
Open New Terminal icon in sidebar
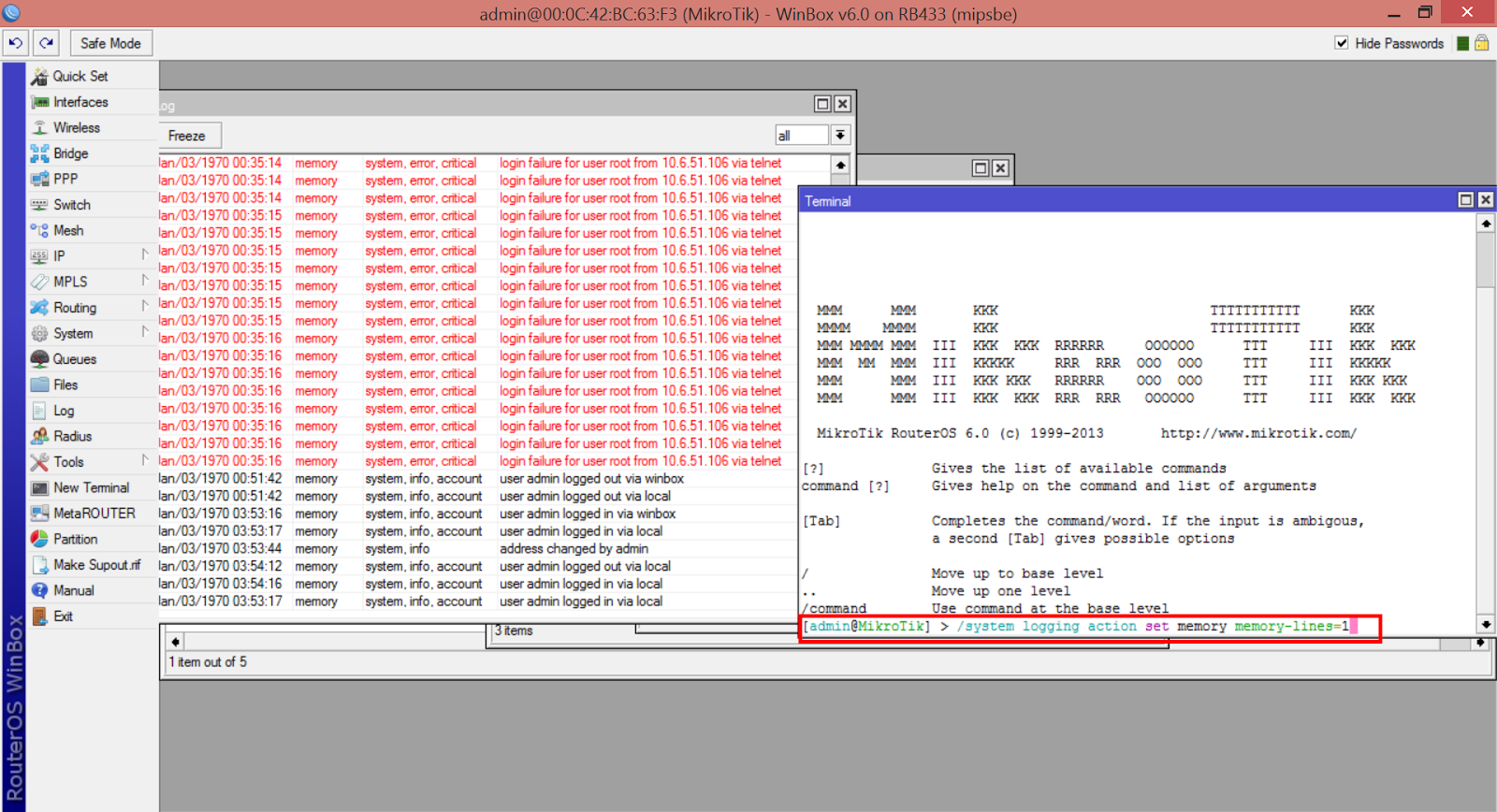(x=39, y=487)
